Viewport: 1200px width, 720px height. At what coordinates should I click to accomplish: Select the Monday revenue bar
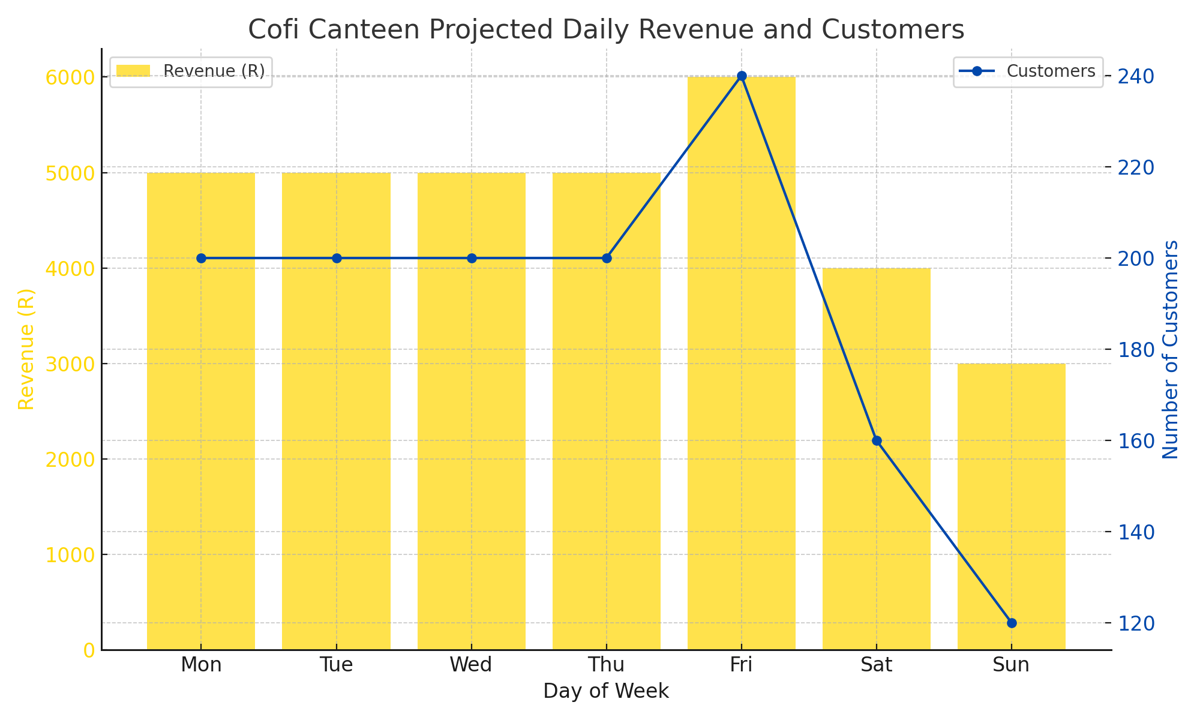pyautogui.click(x=201, y=411)
